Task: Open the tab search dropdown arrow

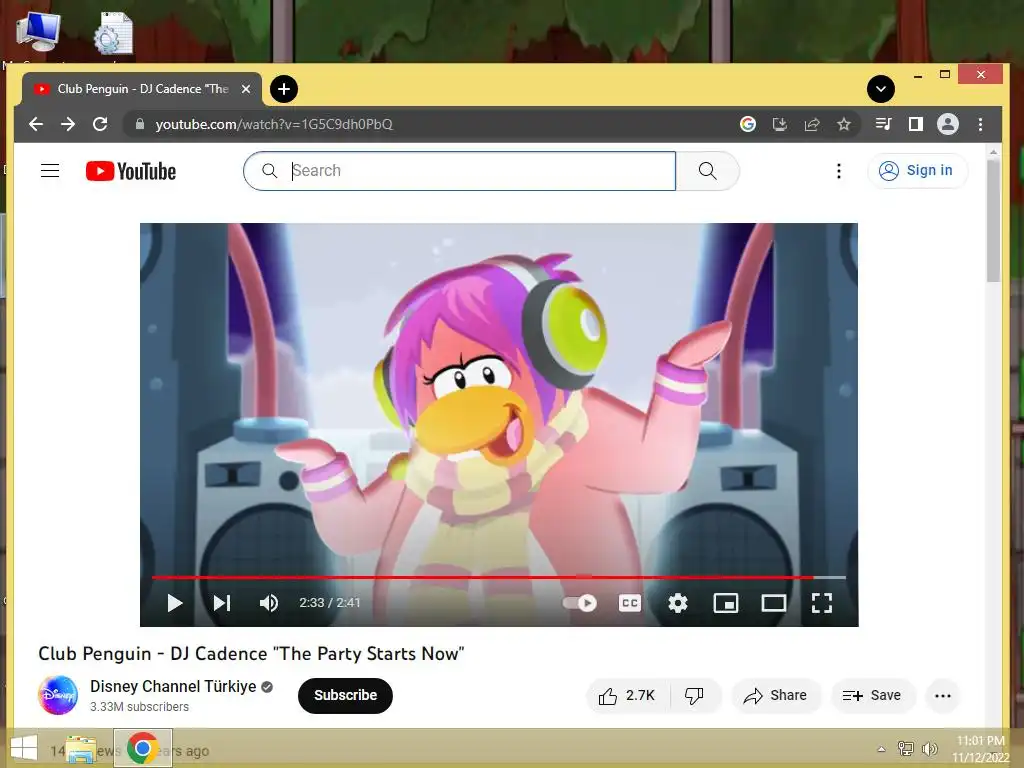Action: pyautogui.click(x=881, y=89)
